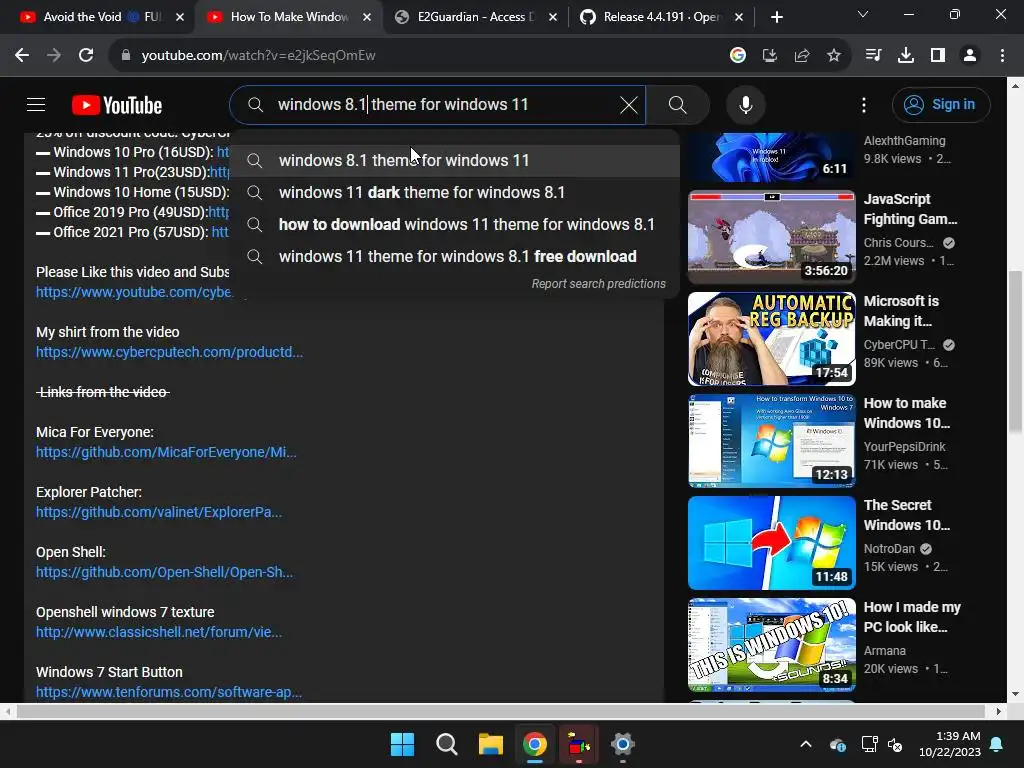Clear the search box with the X icon
This screenshot has height=768, width=1024.
pyautogui.click(x=628, y=104)
